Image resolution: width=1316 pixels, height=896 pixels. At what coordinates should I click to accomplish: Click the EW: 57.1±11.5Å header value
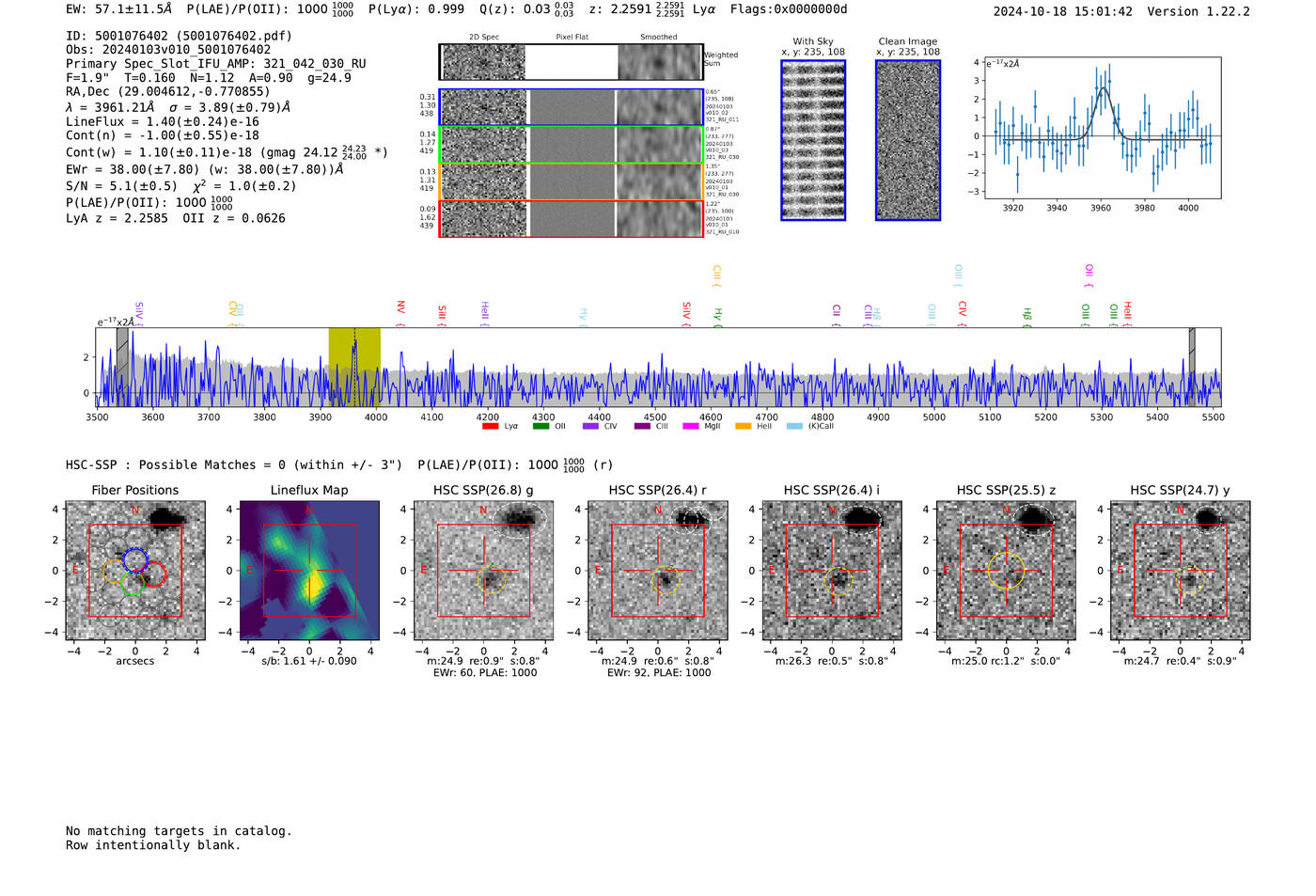click(x=119, y=9)
